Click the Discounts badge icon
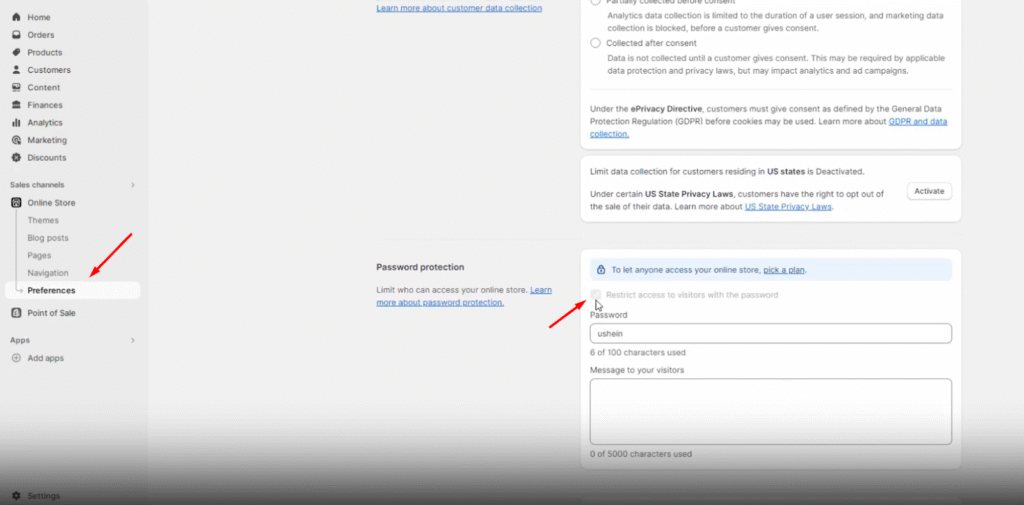Viewport: 1024px width, 505px height. [16, 157]
